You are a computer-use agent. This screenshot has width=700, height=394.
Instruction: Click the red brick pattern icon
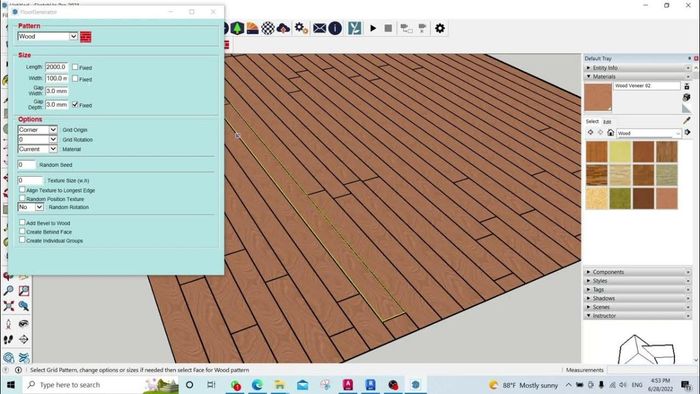(86, 37)
